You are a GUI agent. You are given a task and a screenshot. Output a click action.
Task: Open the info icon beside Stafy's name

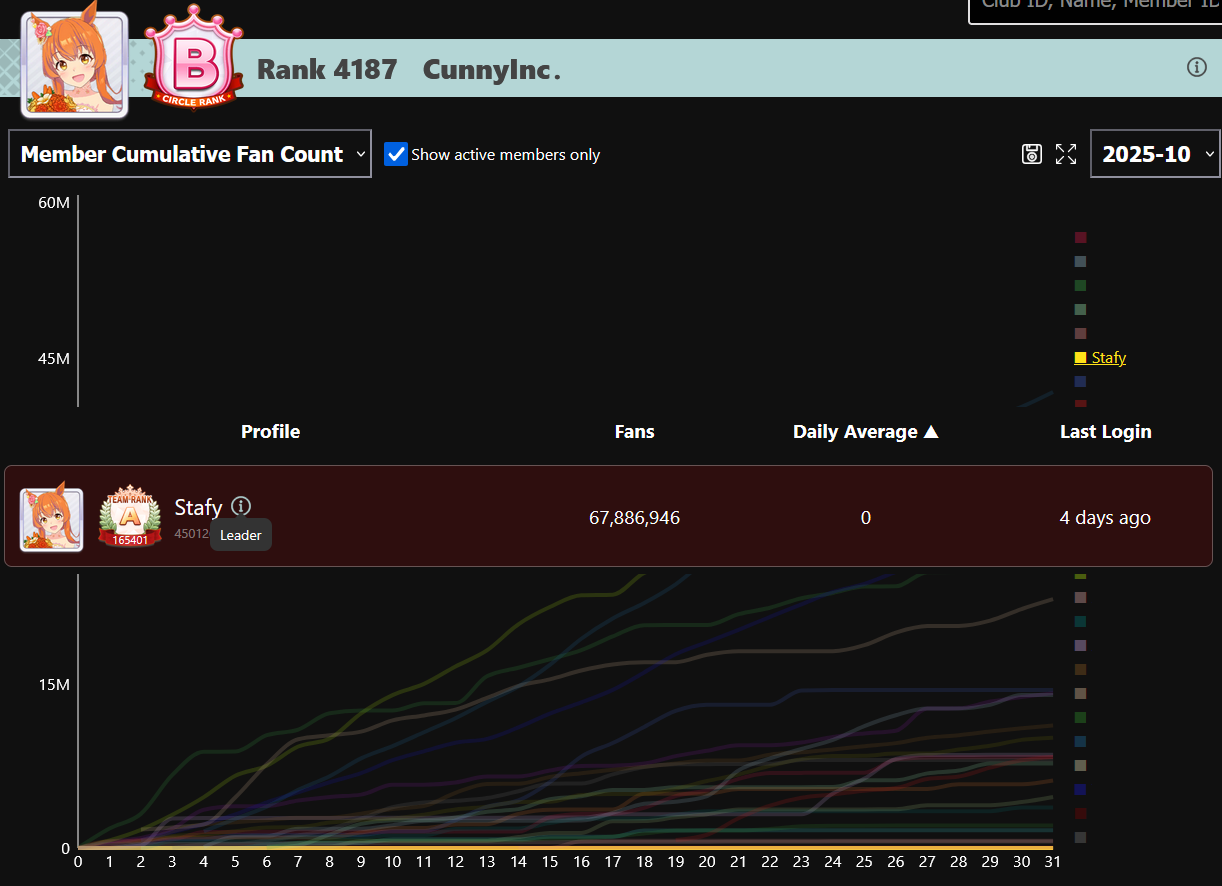pos(241,506)
